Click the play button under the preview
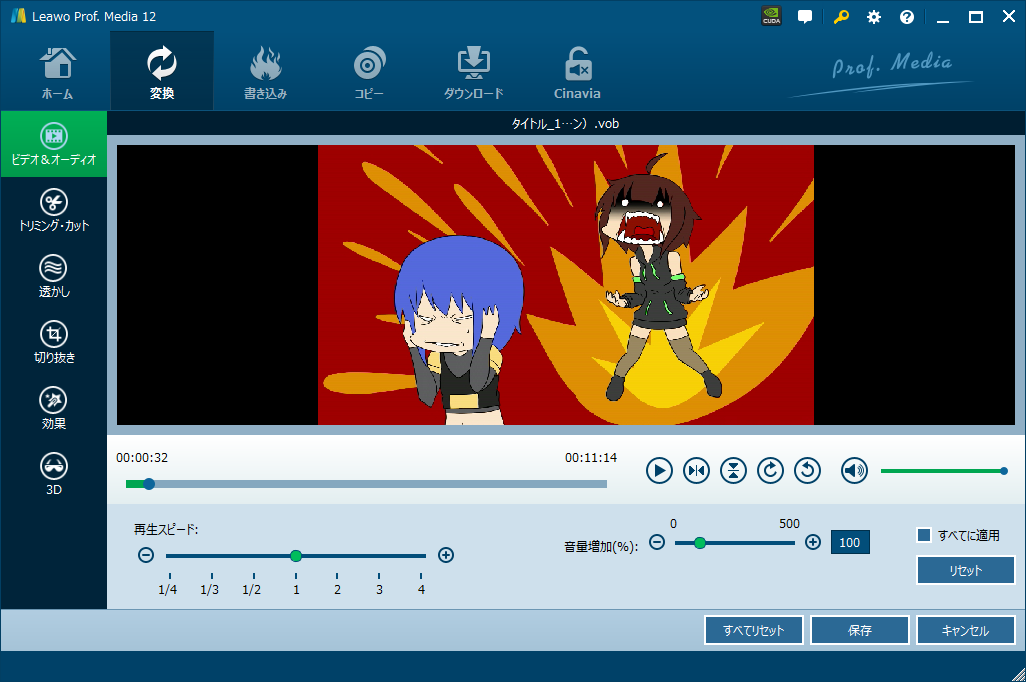The height and width of the screenshot is (682, 1026). click(x=659, y=470)
